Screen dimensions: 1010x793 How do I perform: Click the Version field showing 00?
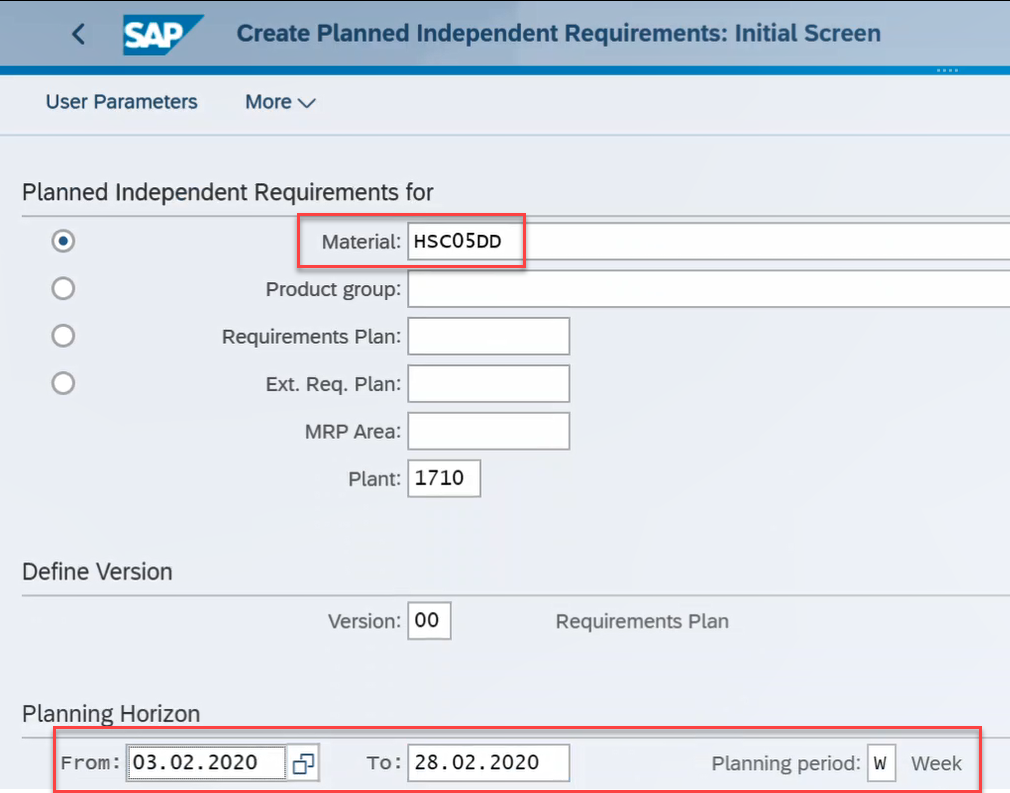tap(429, 621)
